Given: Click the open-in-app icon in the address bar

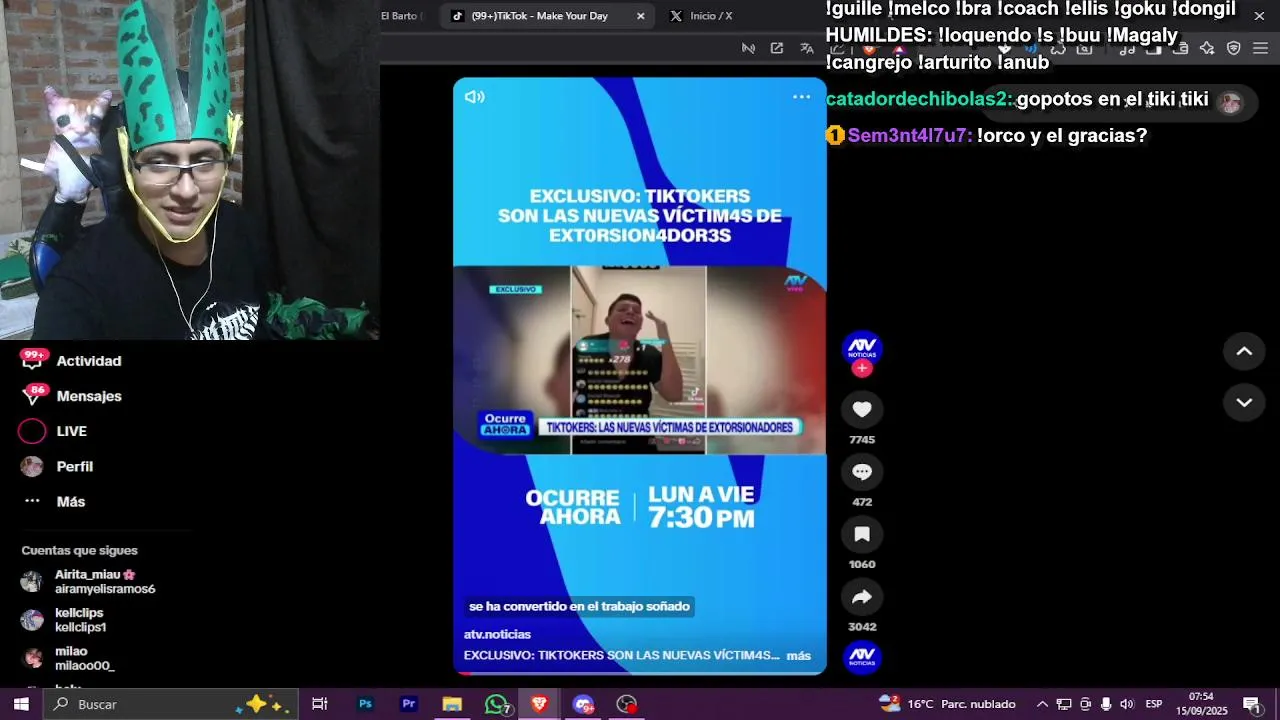Looking at the screenshot, I should pyautogui.click(x=777, y=48).
